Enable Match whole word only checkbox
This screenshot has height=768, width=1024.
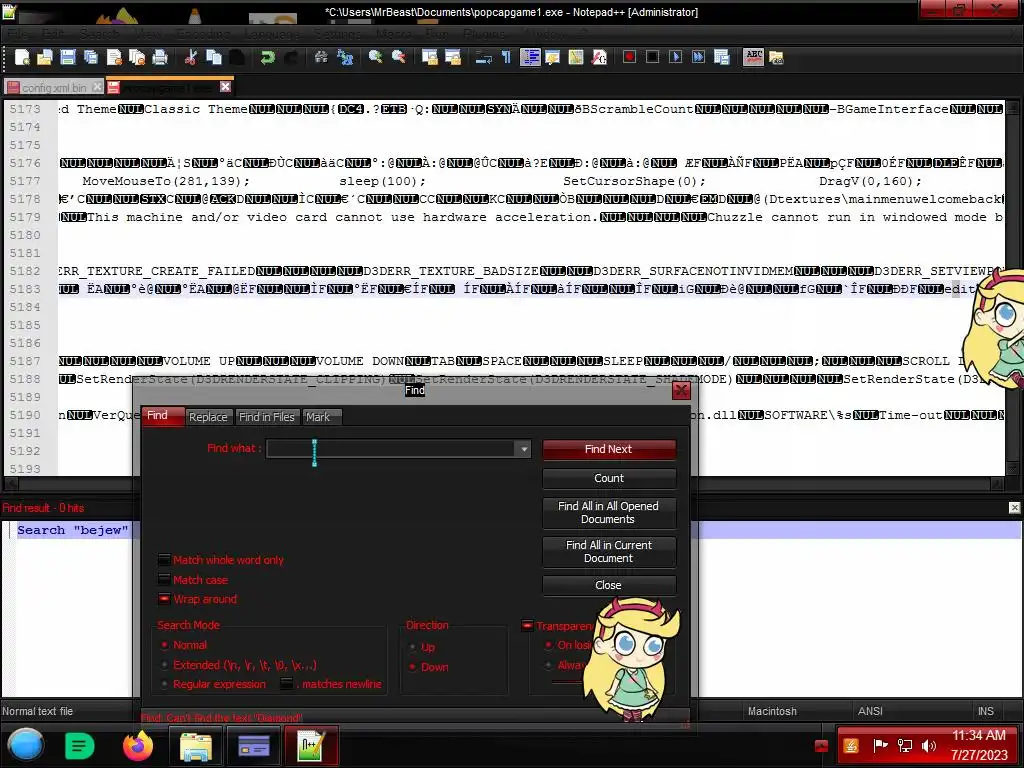(x=164, y=560)
